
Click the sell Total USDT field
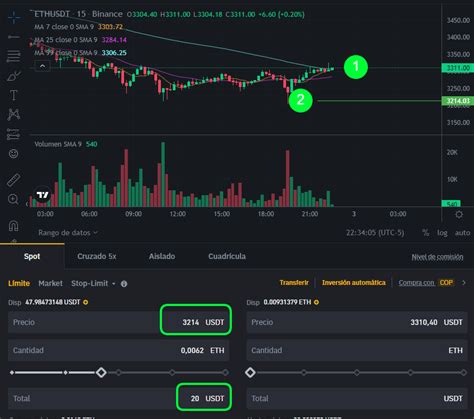[357, 398]
